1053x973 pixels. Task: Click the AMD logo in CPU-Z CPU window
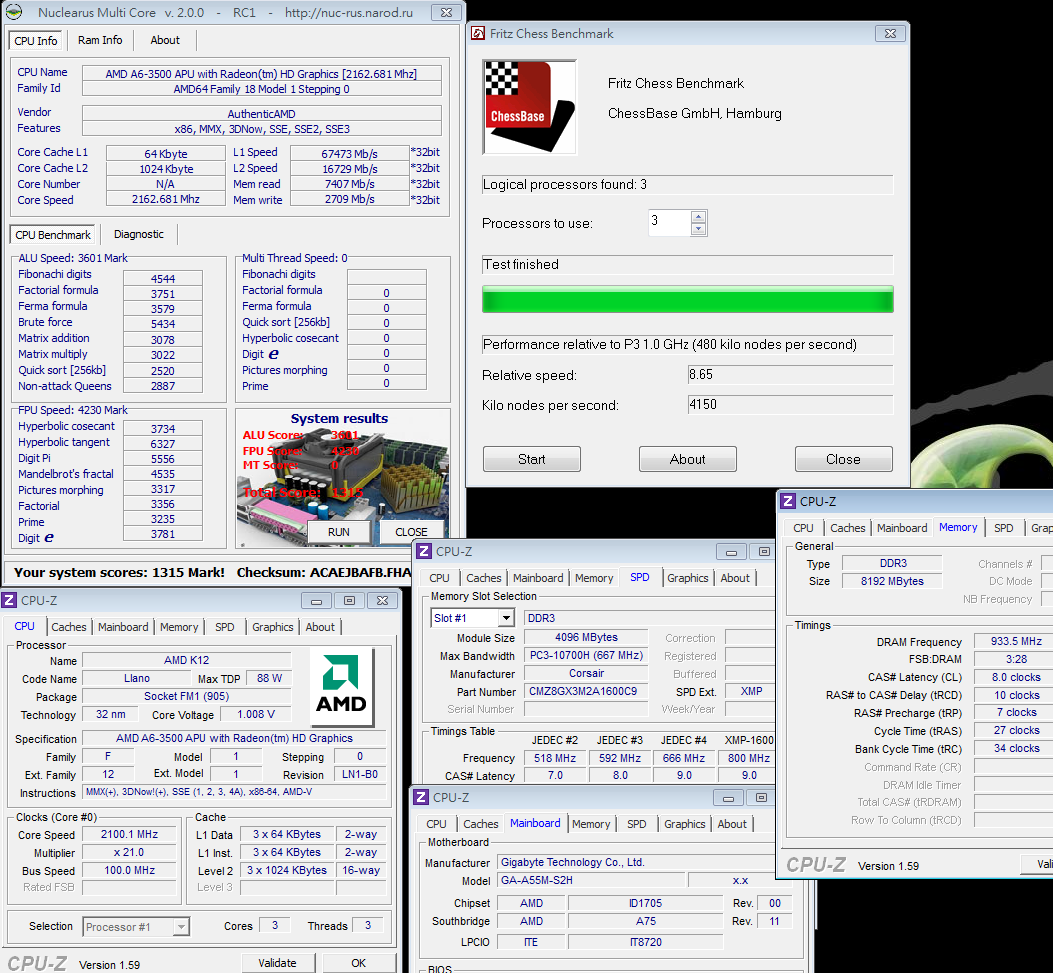[x=341, y=688]
